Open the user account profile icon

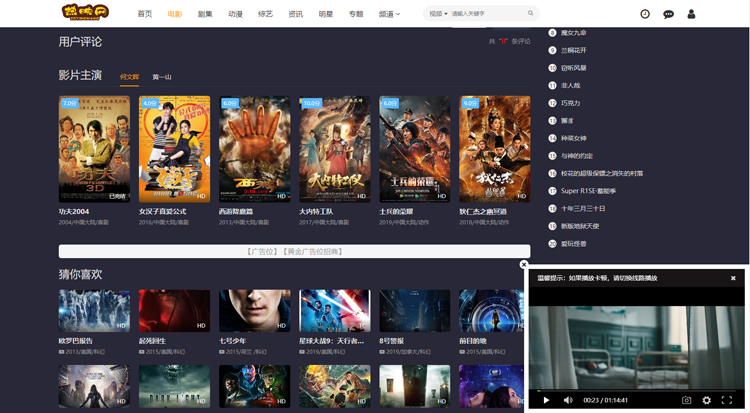pyautogui.click(x=692, y=14)
